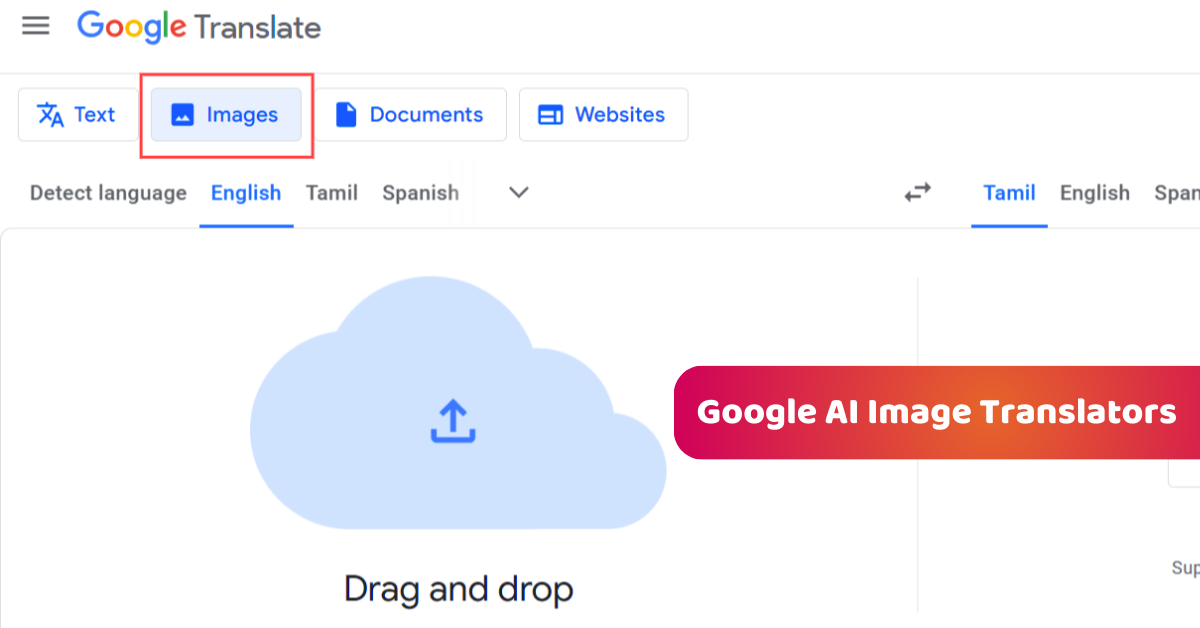The height and width of the screenshot is (628, 1200).
Task: Click the document icon on the Documents tab
Action: pyautogui.click(x=345, y=114)
